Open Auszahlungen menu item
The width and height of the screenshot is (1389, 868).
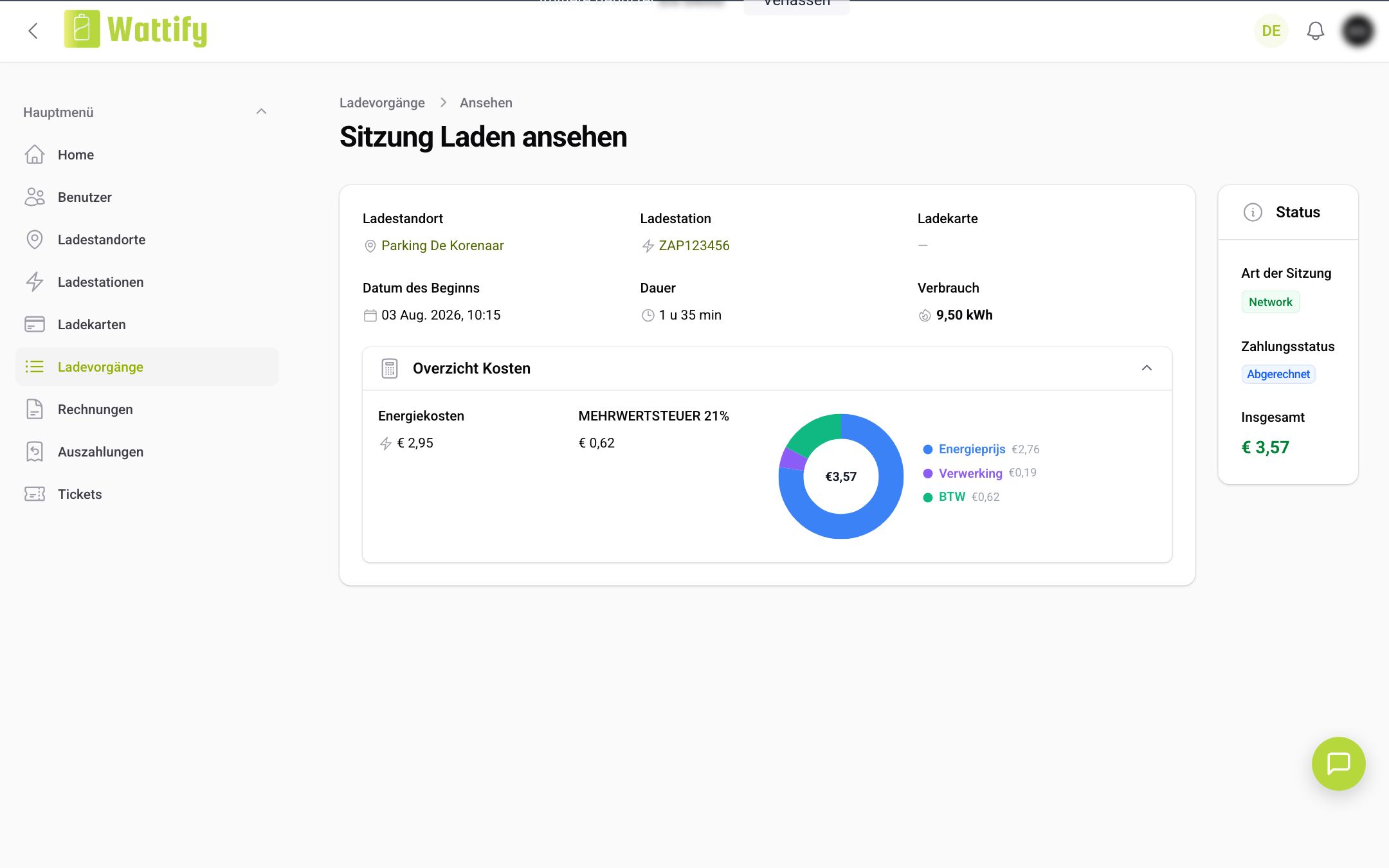click(147, 452)
